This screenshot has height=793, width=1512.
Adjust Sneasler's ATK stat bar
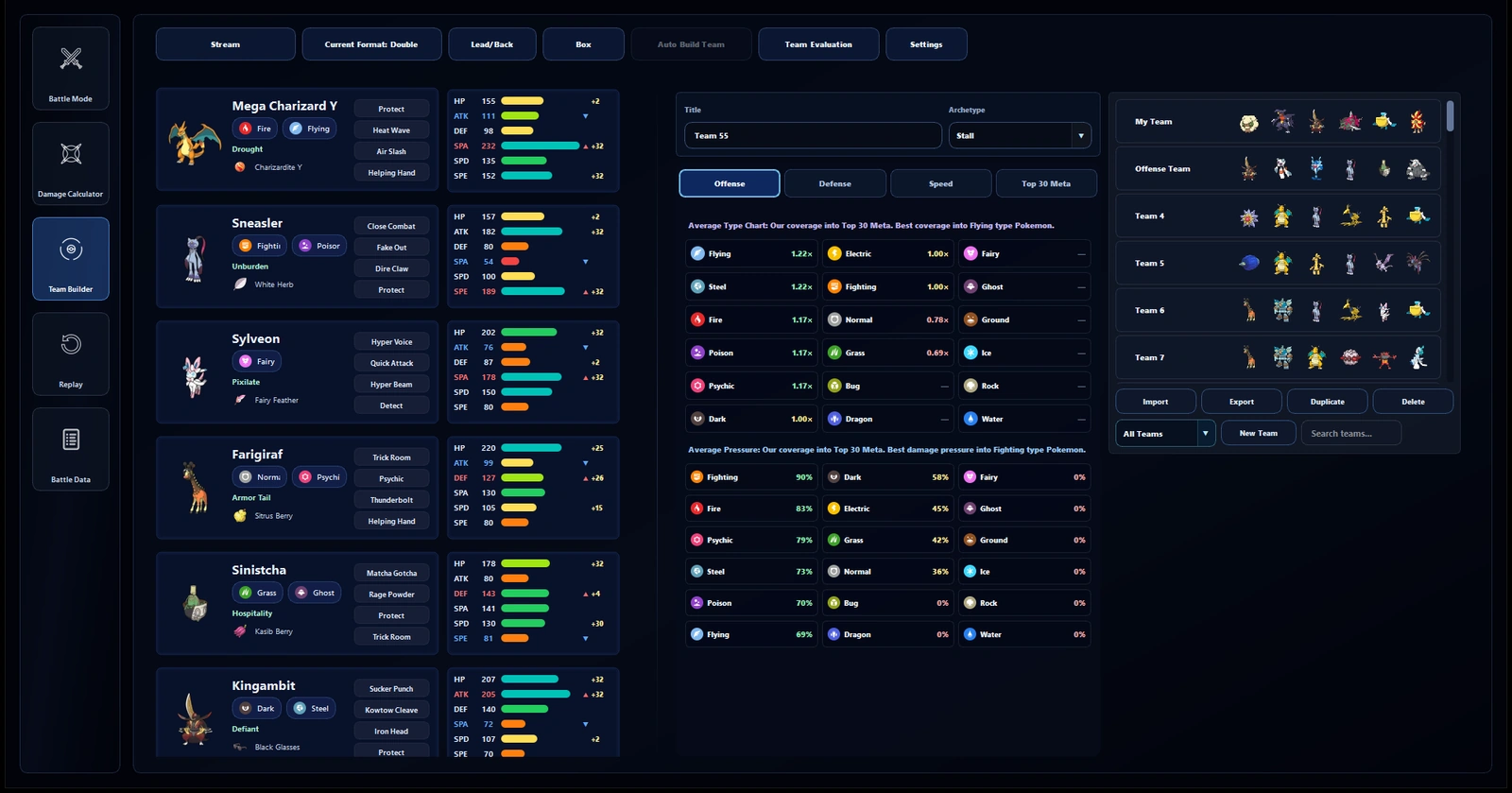pos(532,232)
